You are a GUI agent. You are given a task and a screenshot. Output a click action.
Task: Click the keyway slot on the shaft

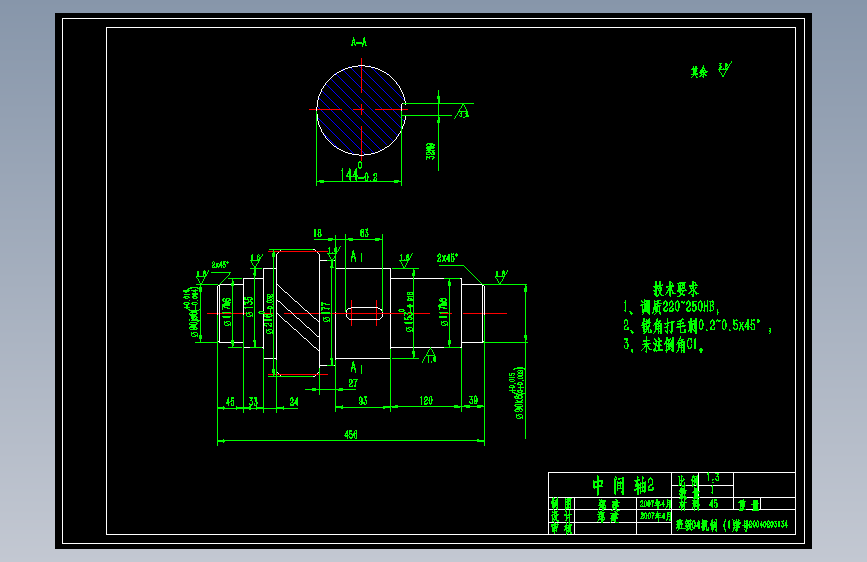[x=364, y=313]
